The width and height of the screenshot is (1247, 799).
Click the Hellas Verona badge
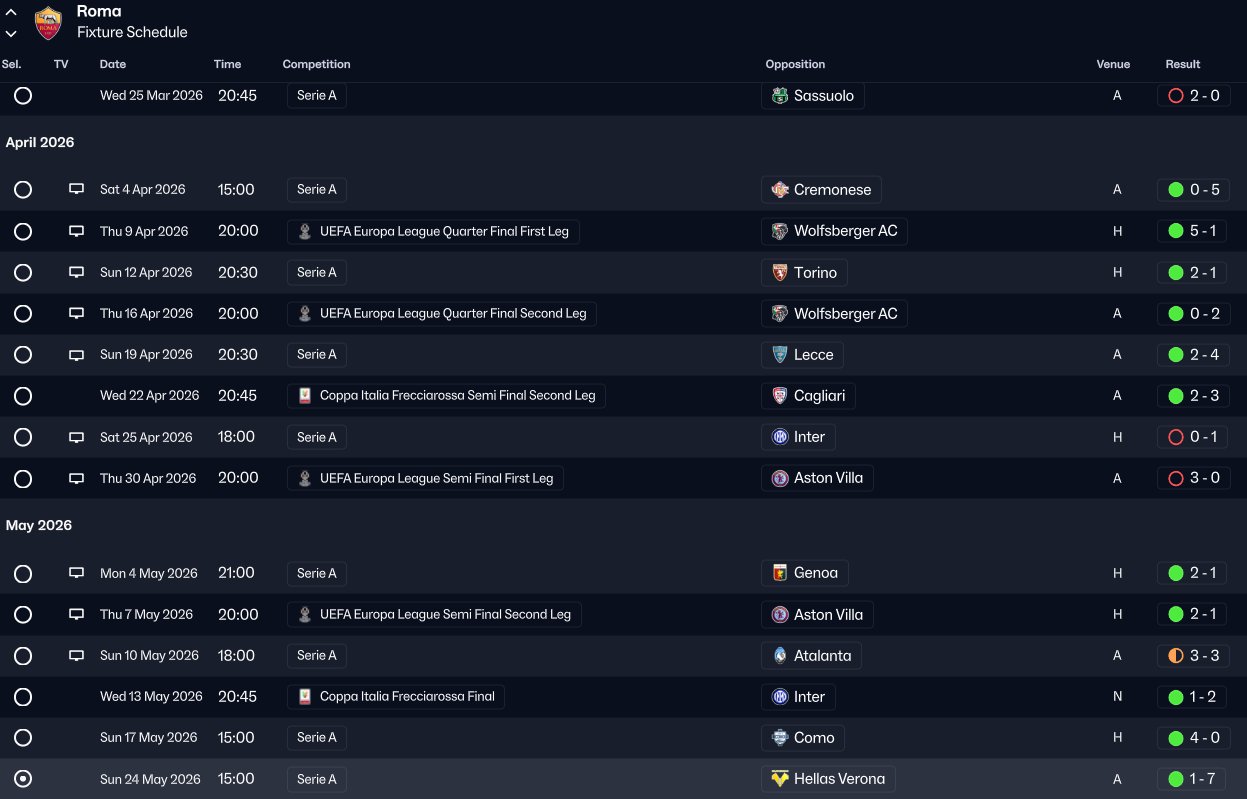tap(781, 779)
